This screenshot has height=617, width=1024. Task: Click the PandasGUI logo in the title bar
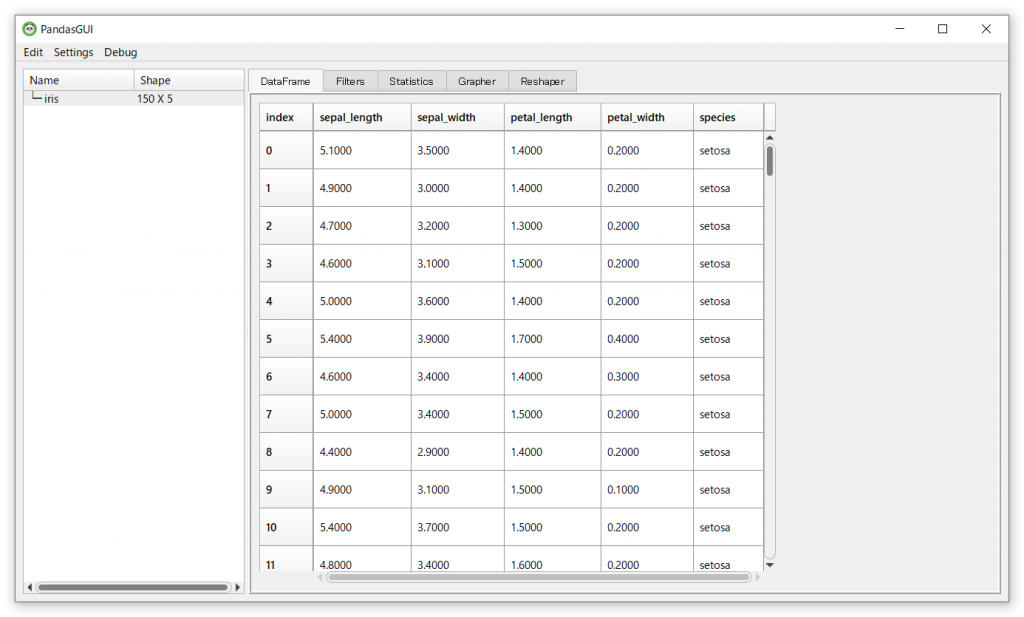tap(30, 29)
